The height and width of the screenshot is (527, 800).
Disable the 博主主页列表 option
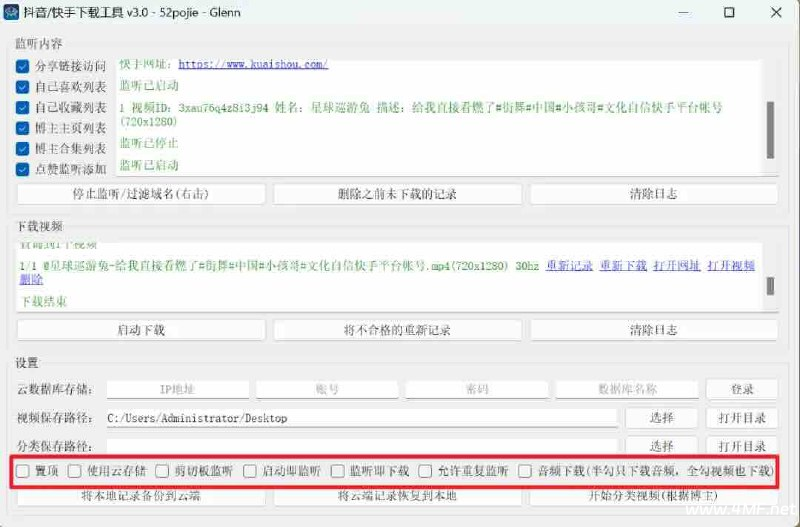pos(23,128)
